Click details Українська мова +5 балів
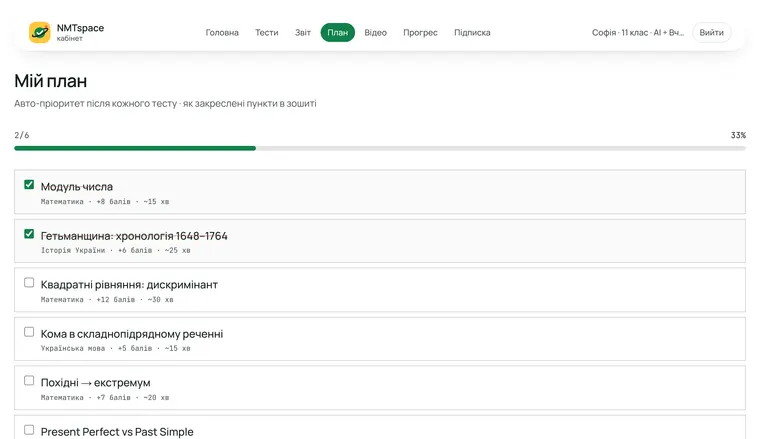Image resolution: width=760 pixels, height=439 pixels. [x=115, y=348]
